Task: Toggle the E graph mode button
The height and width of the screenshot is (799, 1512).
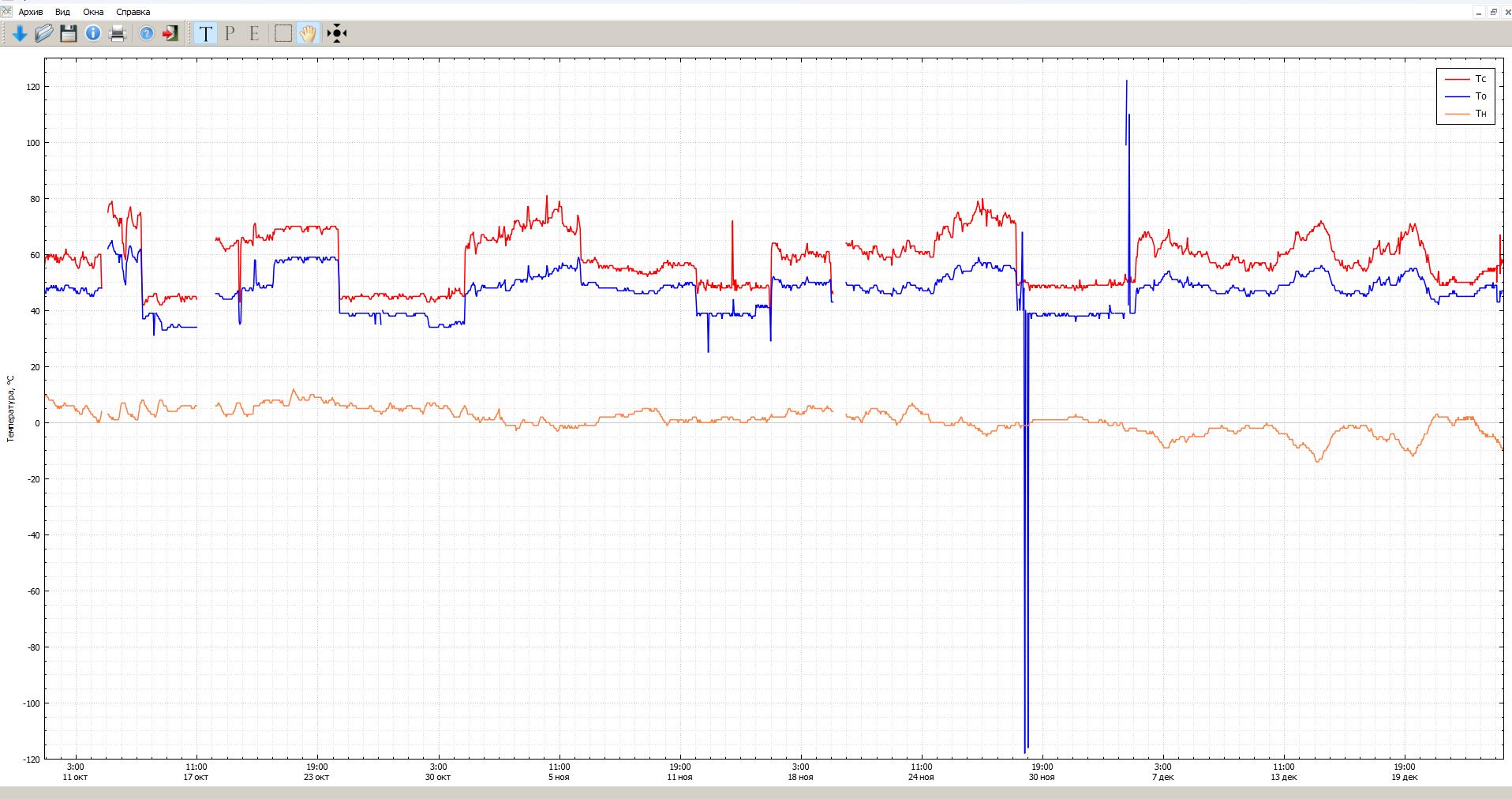Action: click(x=254, y=33)
